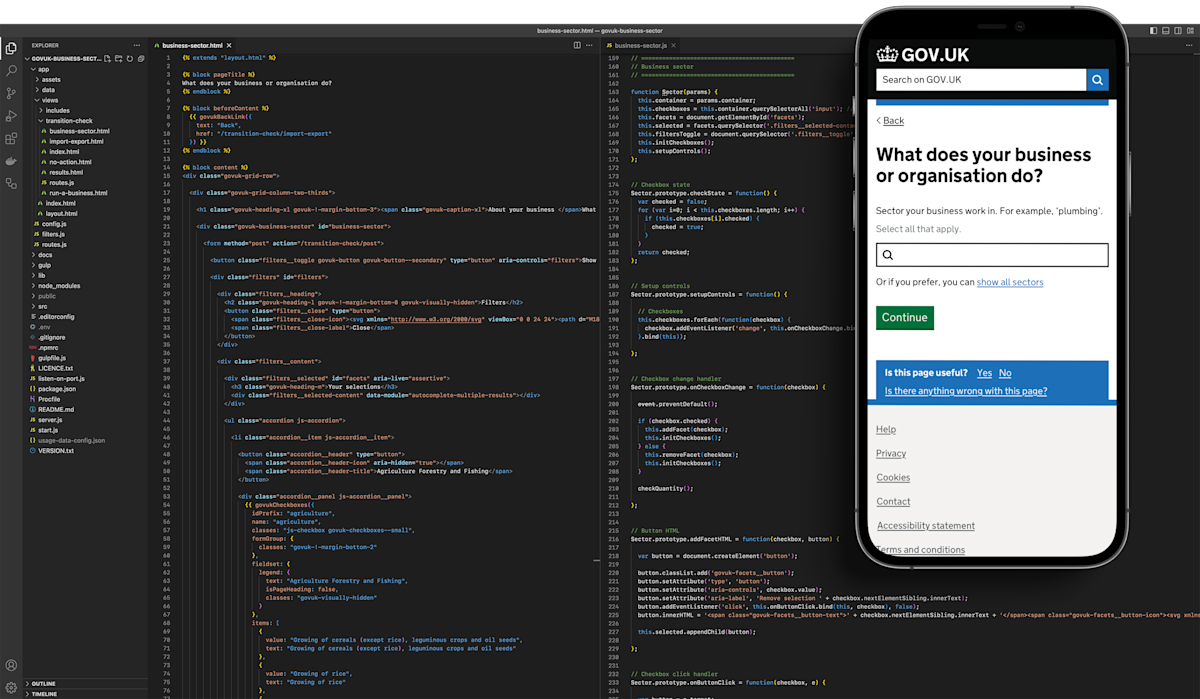Click the show all sectors link
The height and width of the screenshot is (699, 1200).
click(x=1010, y=282)
